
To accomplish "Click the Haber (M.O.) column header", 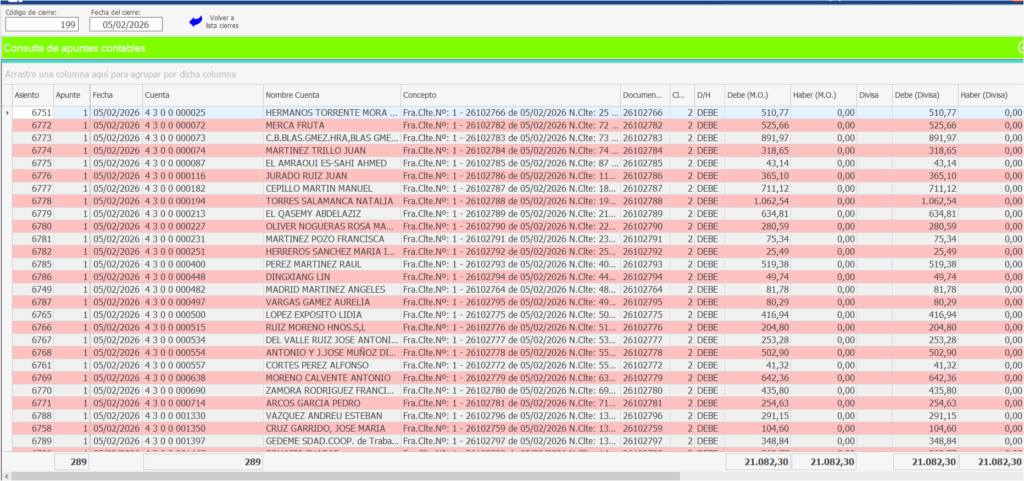I will click(x=823, y=94).
